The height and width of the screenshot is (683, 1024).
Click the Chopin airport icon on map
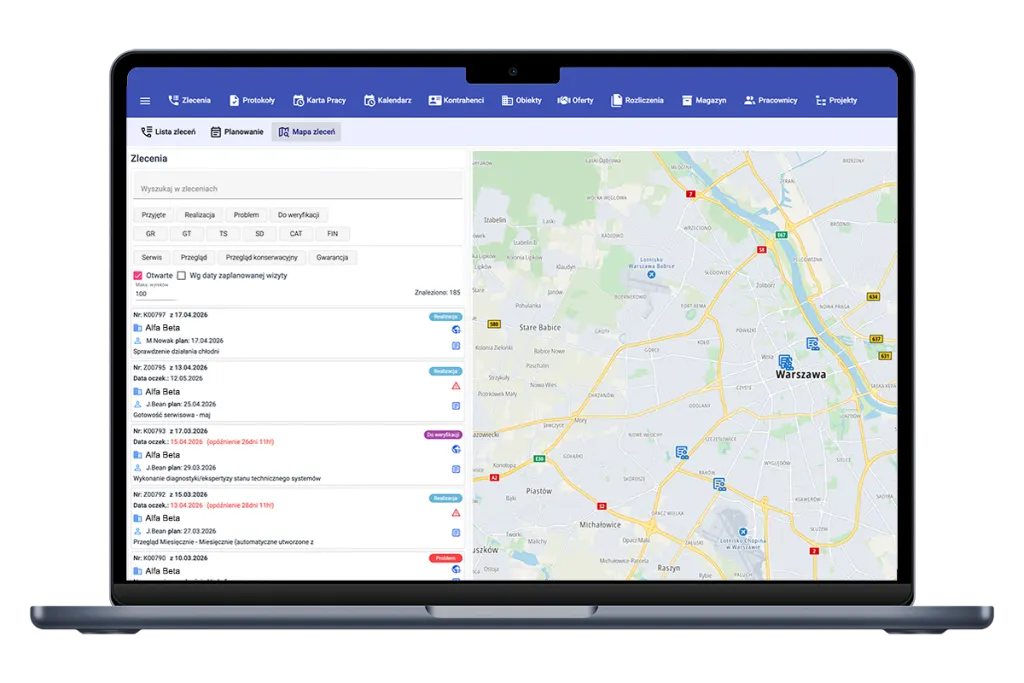(x=743, y=532)
